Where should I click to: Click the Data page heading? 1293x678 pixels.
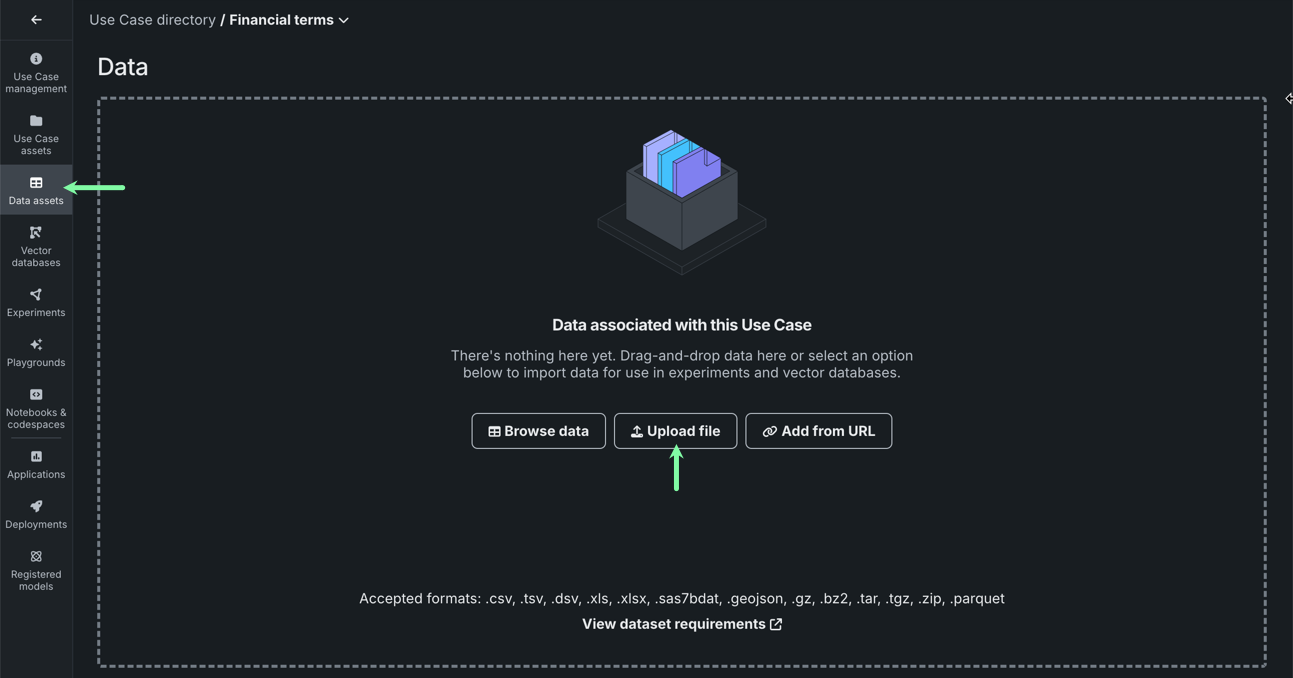[x=123, y=67]
